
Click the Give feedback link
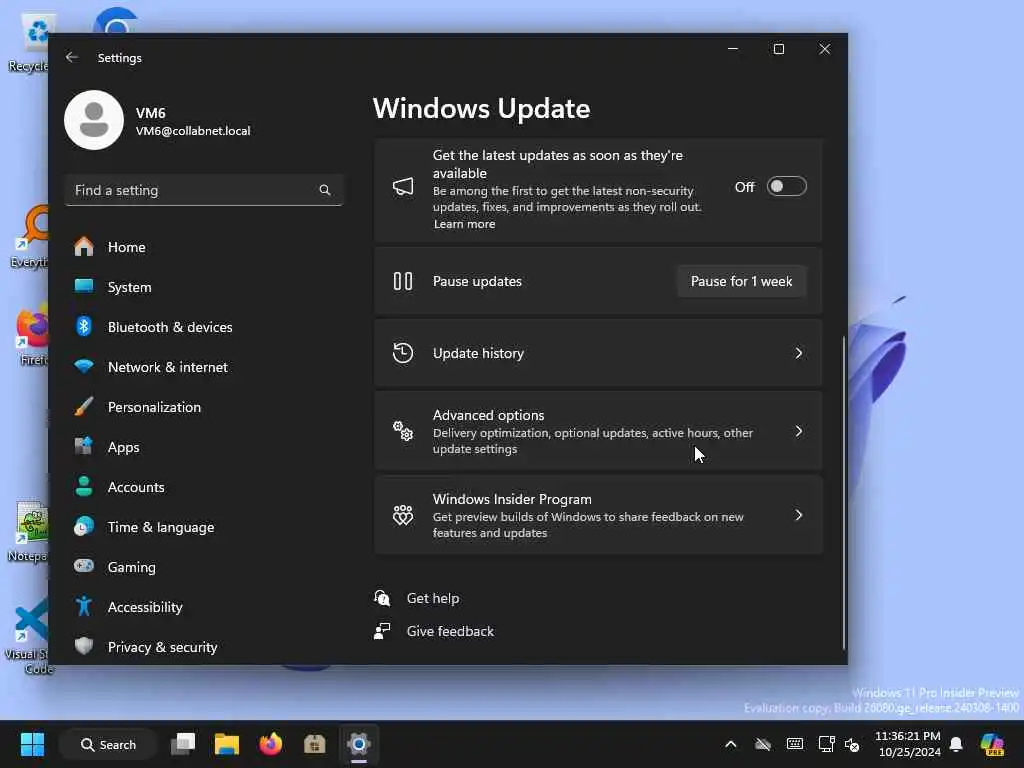click(x=450, y=631)
